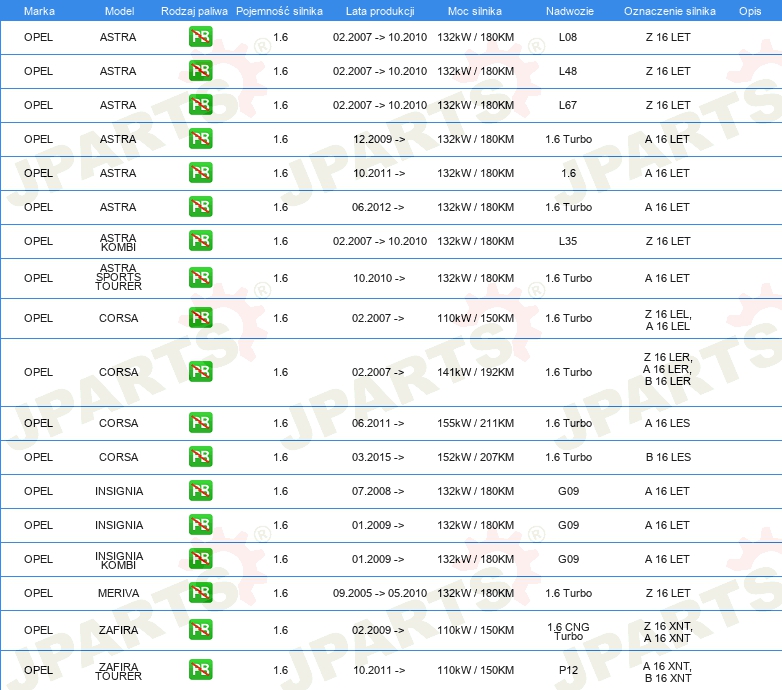Click the fuel icon in the Astra L67 row
The width and height of the screenshot is (782, 690).
coord(200,105)
